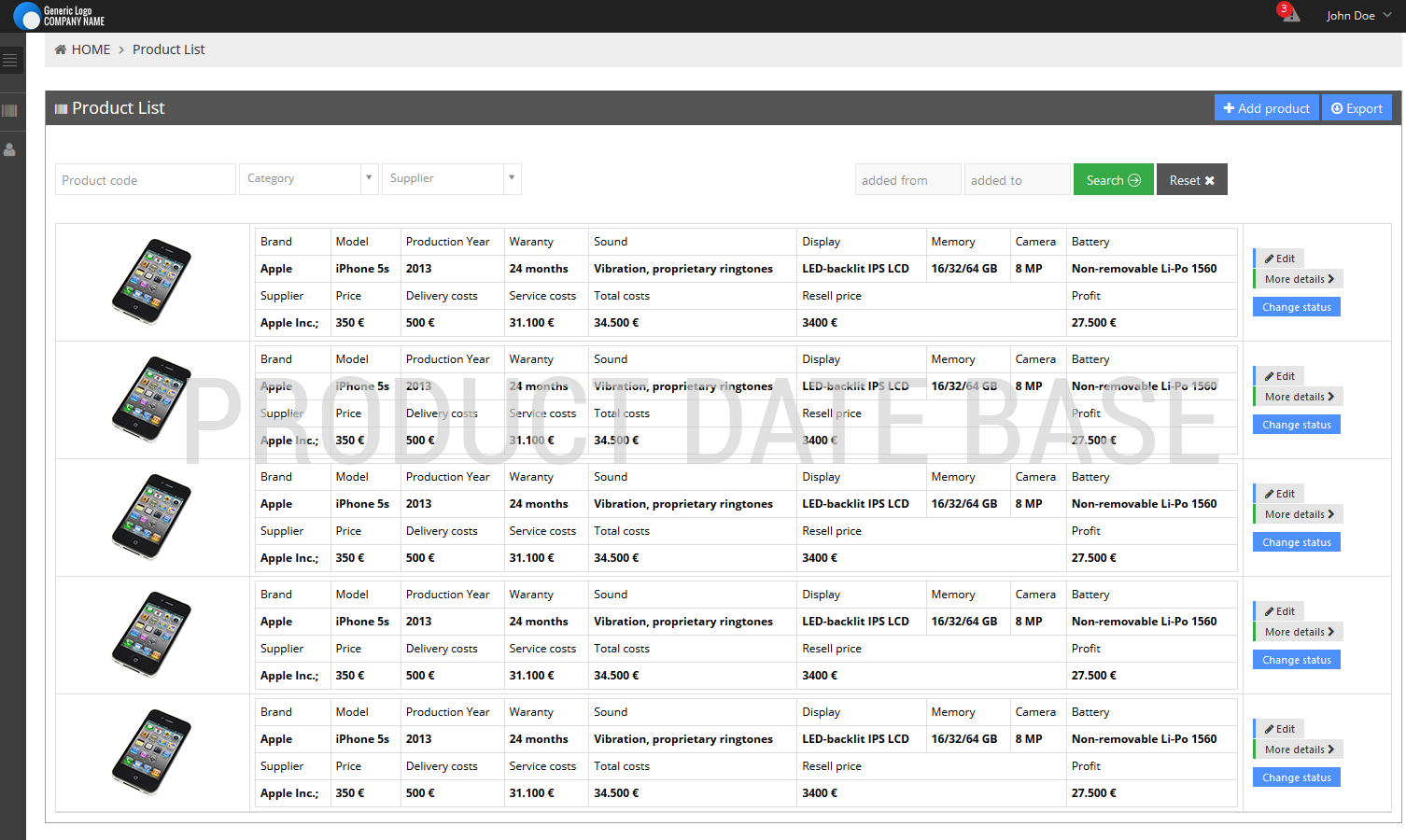Click the green Search button
Screen dimensions: 1406x840
click(1113, 180)
